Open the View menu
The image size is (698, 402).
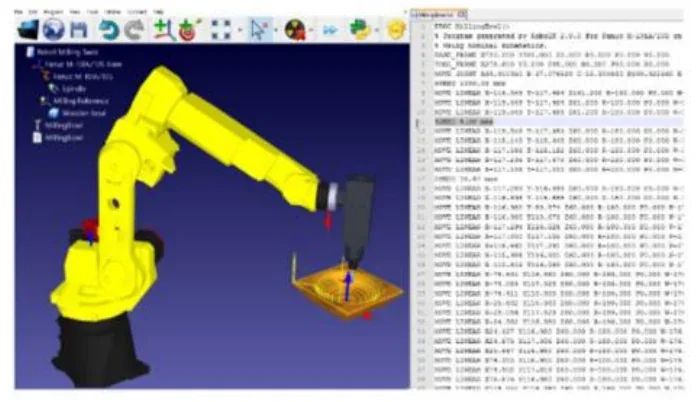click(75, 12)
